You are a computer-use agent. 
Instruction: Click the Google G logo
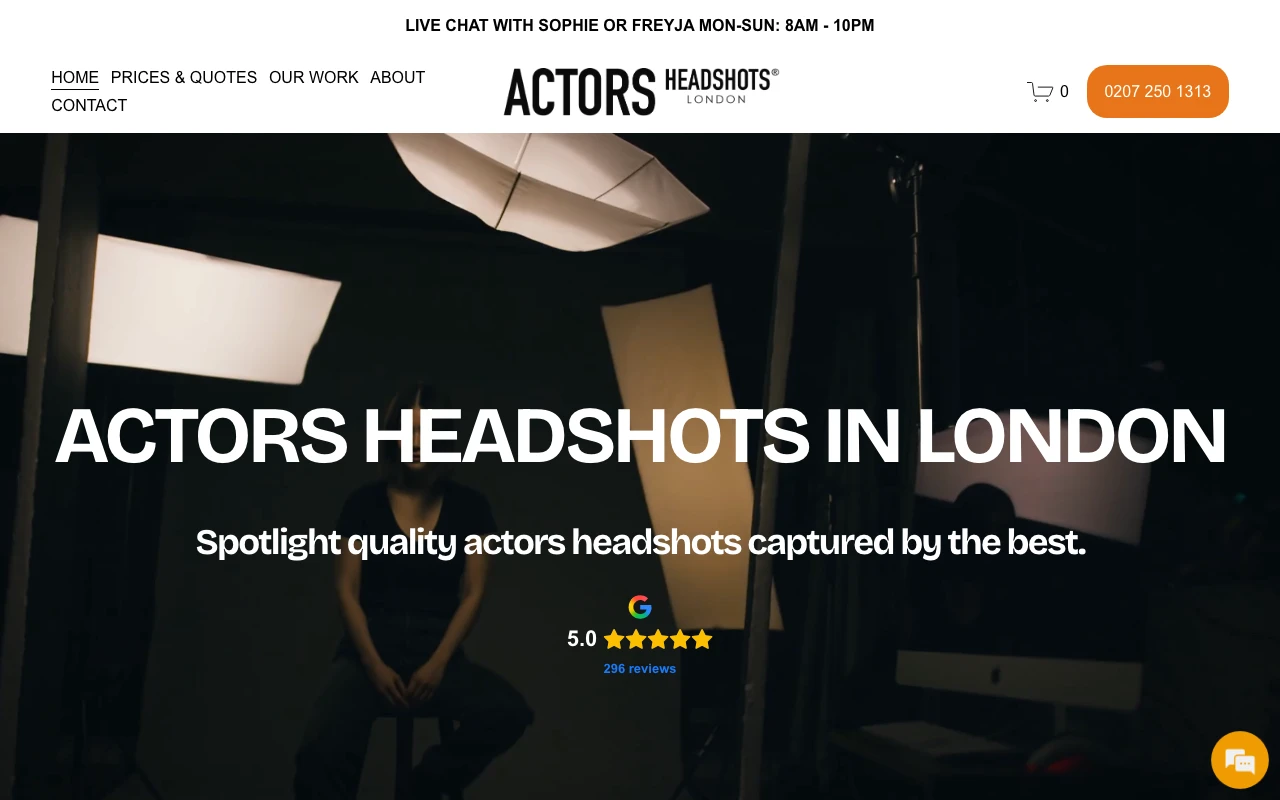pos(640,607)
